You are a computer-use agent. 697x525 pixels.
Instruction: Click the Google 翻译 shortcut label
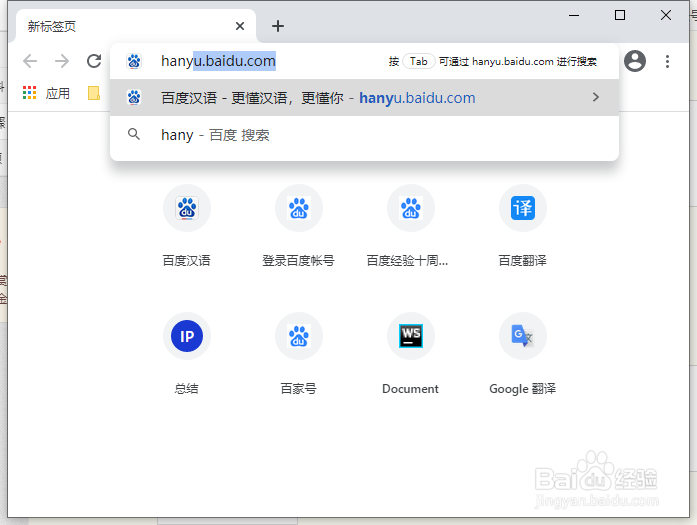click(x=522, y=389)
